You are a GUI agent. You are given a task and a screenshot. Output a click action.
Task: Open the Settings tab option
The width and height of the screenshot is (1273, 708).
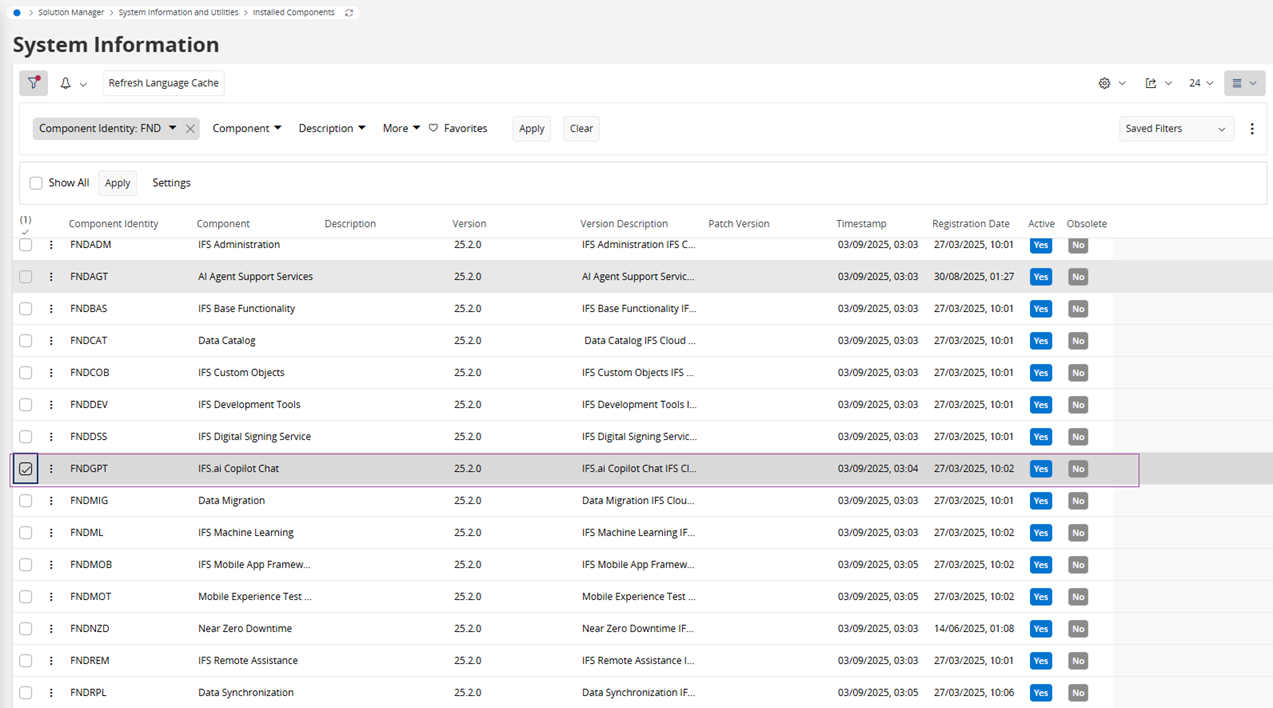click(171, 183)
